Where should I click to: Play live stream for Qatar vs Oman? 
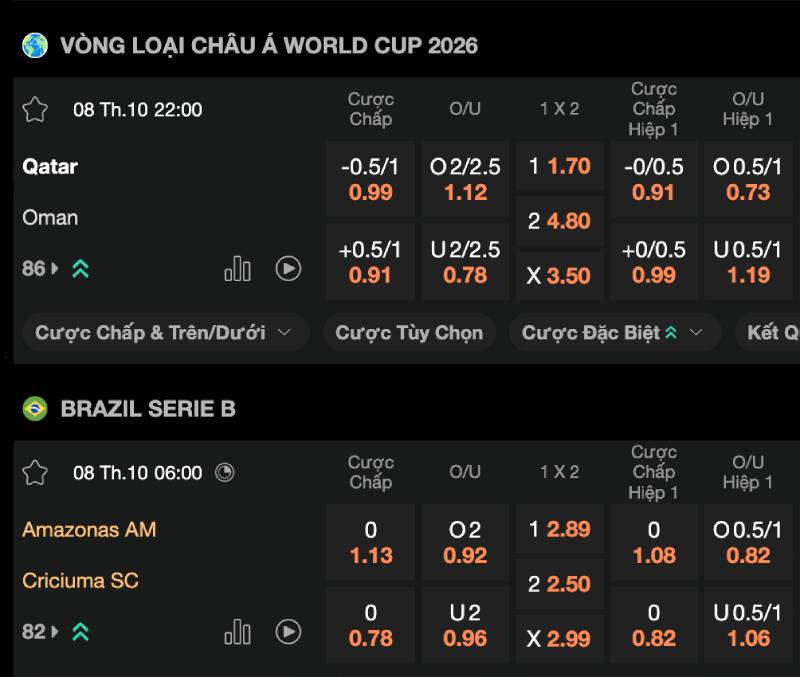point(288,268)
